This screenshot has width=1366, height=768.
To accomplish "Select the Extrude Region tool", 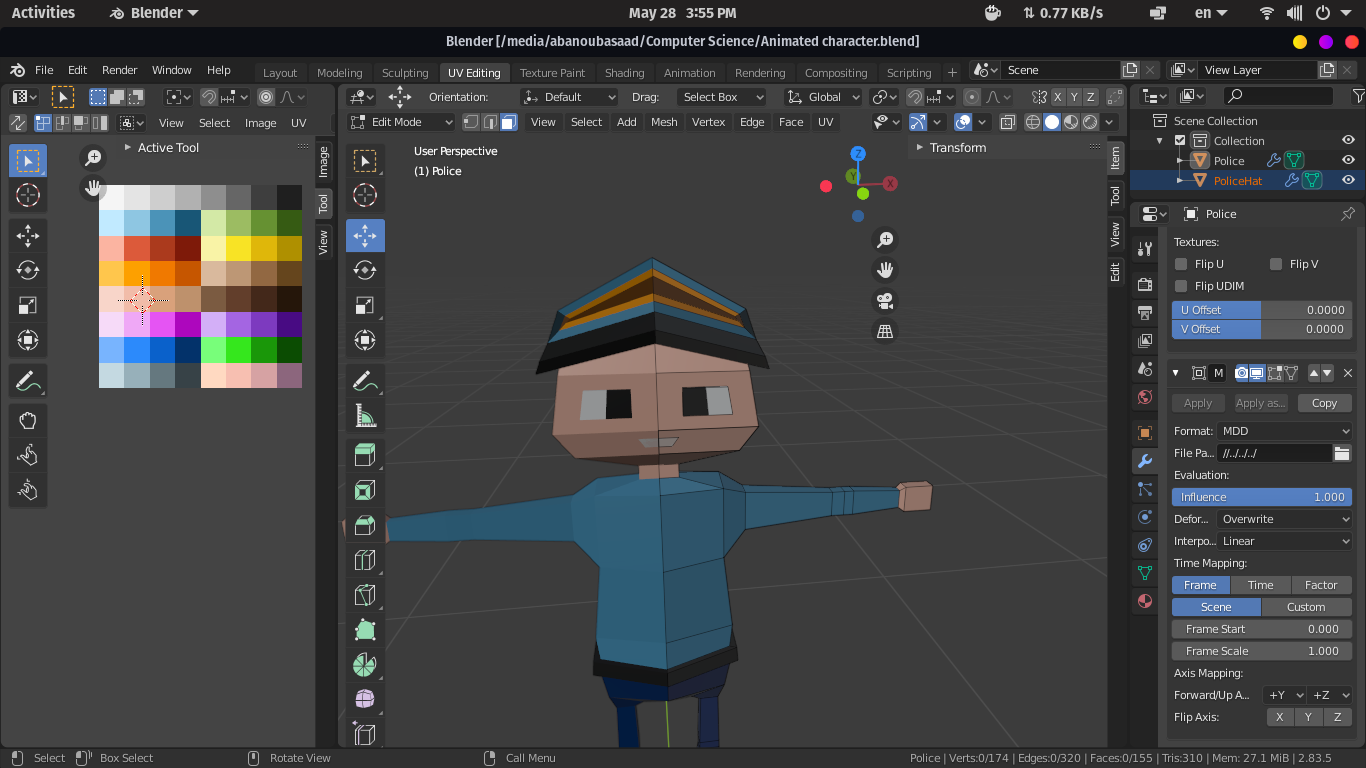I will [365, 455].
